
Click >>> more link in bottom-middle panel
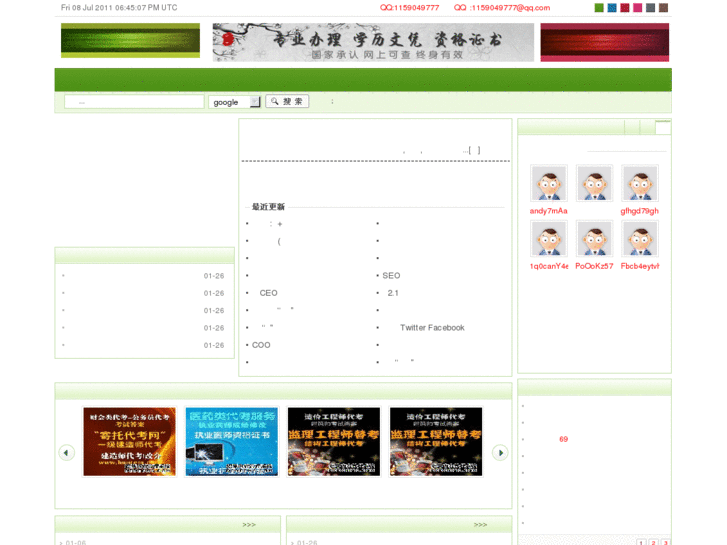coord(480,525)
